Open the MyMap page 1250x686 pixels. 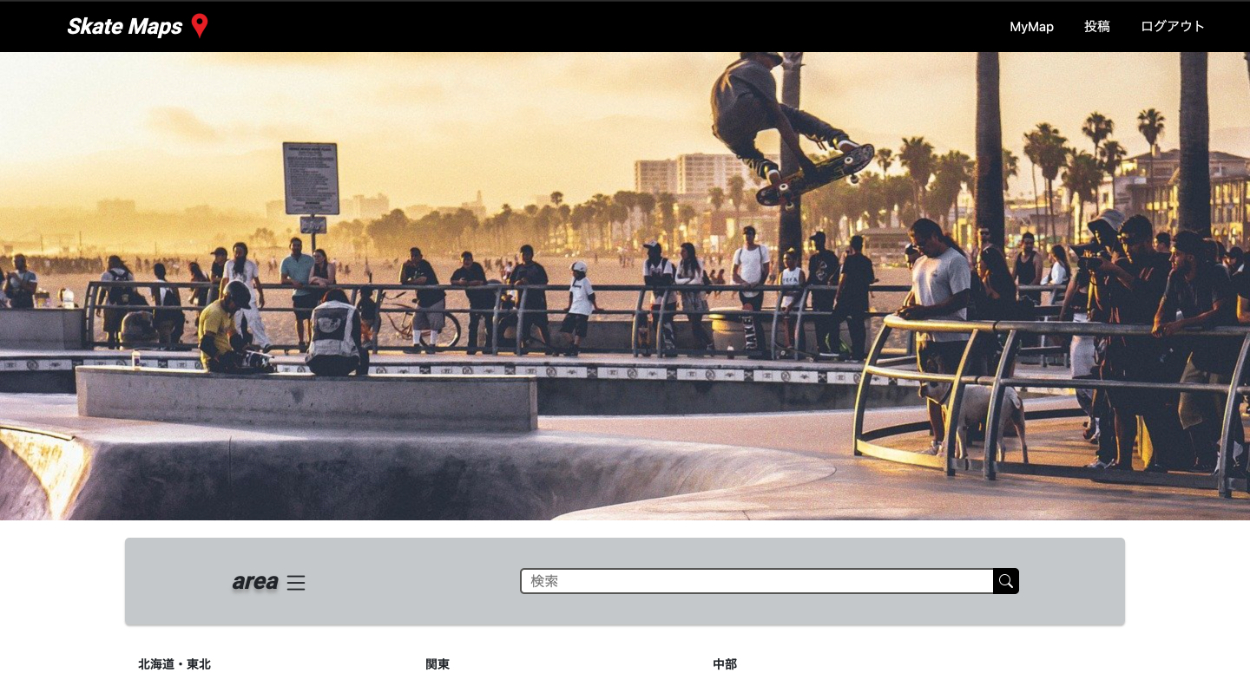coord(1031,26)
